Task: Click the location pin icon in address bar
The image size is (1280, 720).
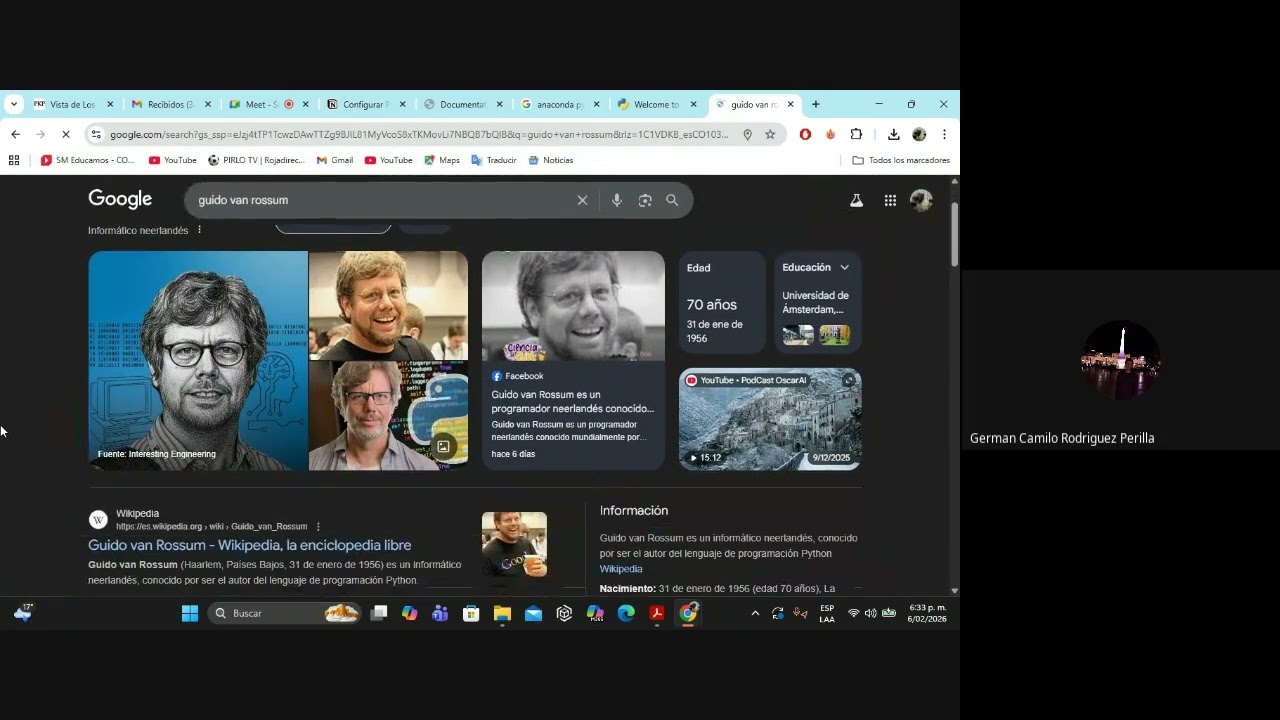Action: (747, 134)
